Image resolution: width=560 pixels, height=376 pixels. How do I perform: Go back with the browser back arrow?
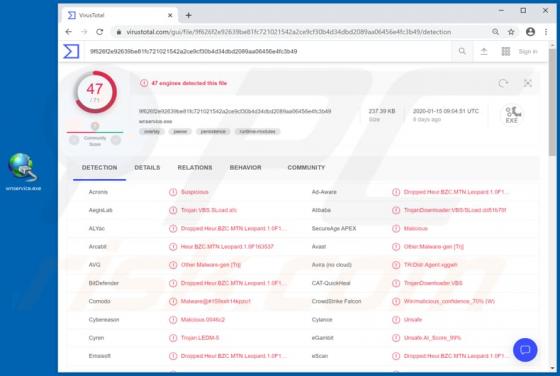pos(69,32)
